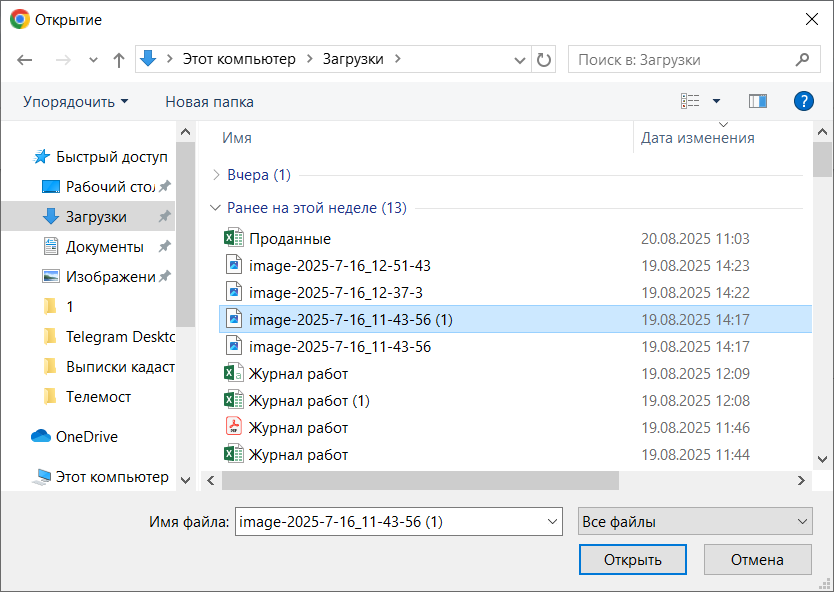Open the Все файлы file type dropdown
834x592 pixels.
click(x=695, y=522)
